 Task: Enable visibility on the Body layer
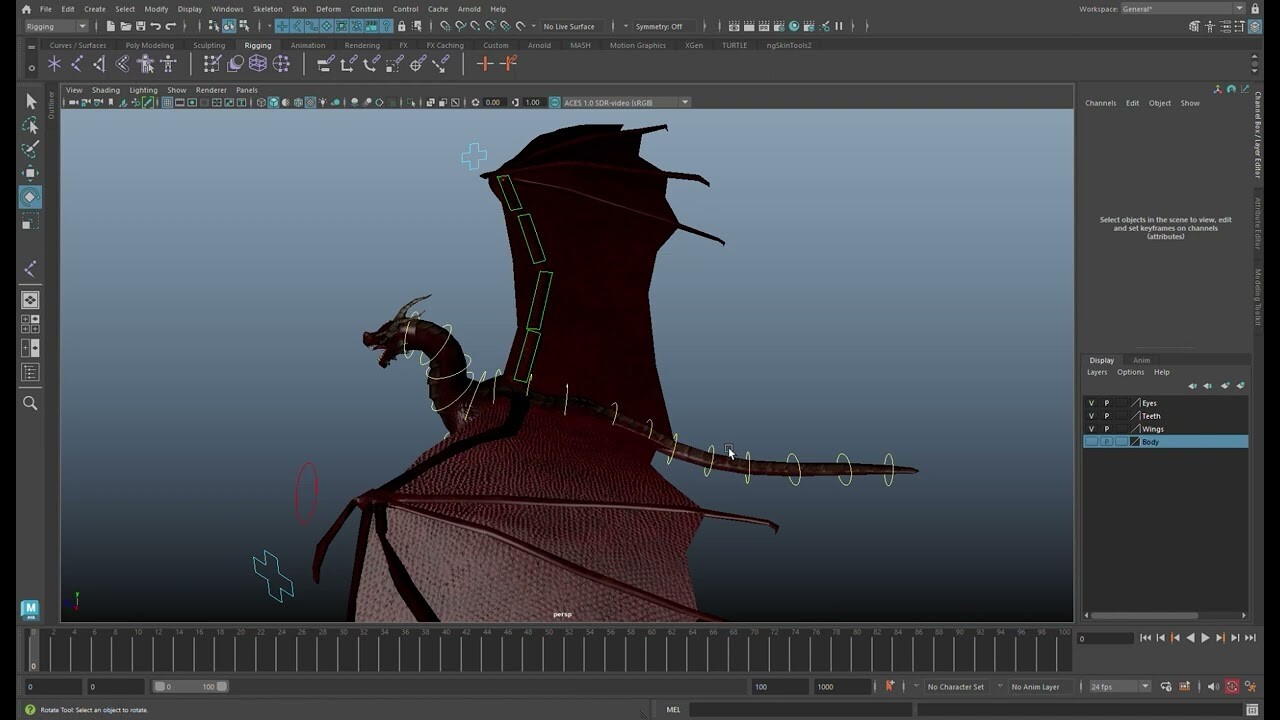[1090, 441]
